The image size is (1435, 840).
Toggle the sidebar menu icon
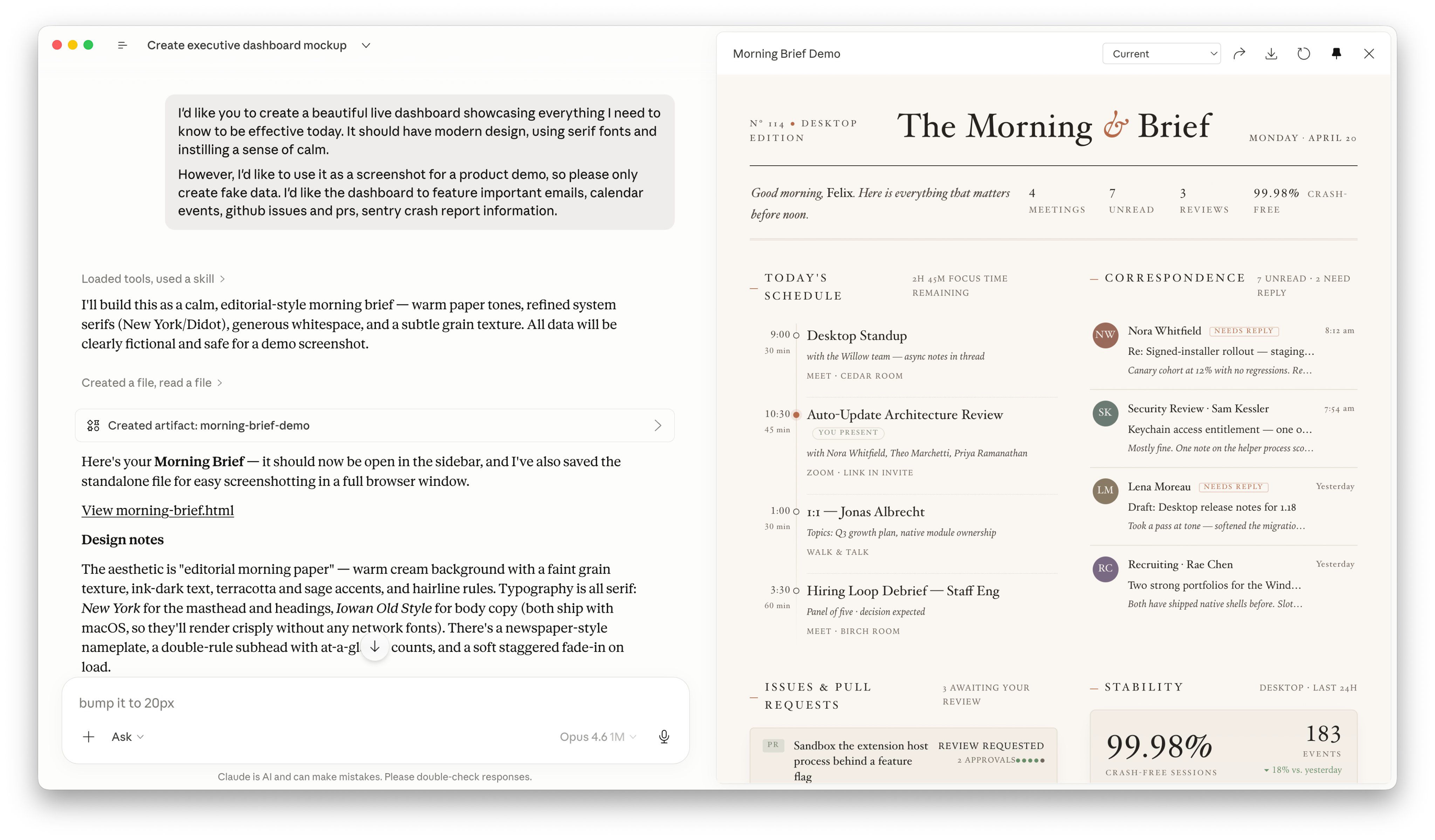122,45
